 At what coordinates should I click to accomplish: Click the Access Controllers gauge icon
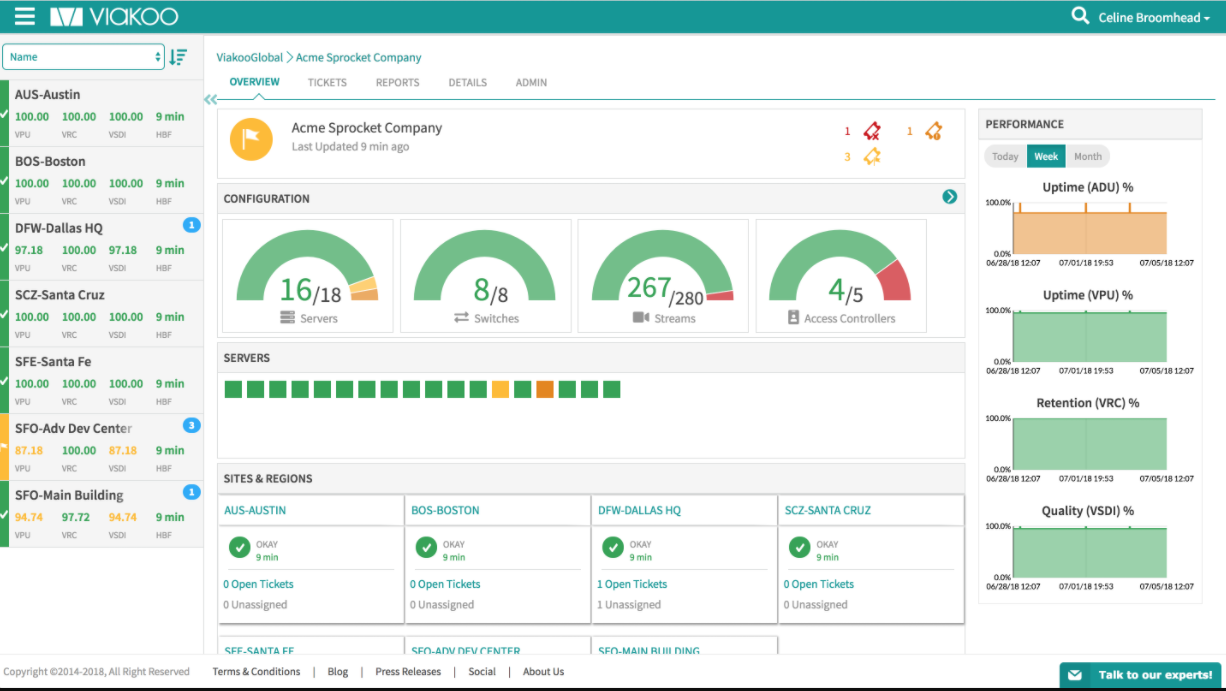tap(794, 318)
